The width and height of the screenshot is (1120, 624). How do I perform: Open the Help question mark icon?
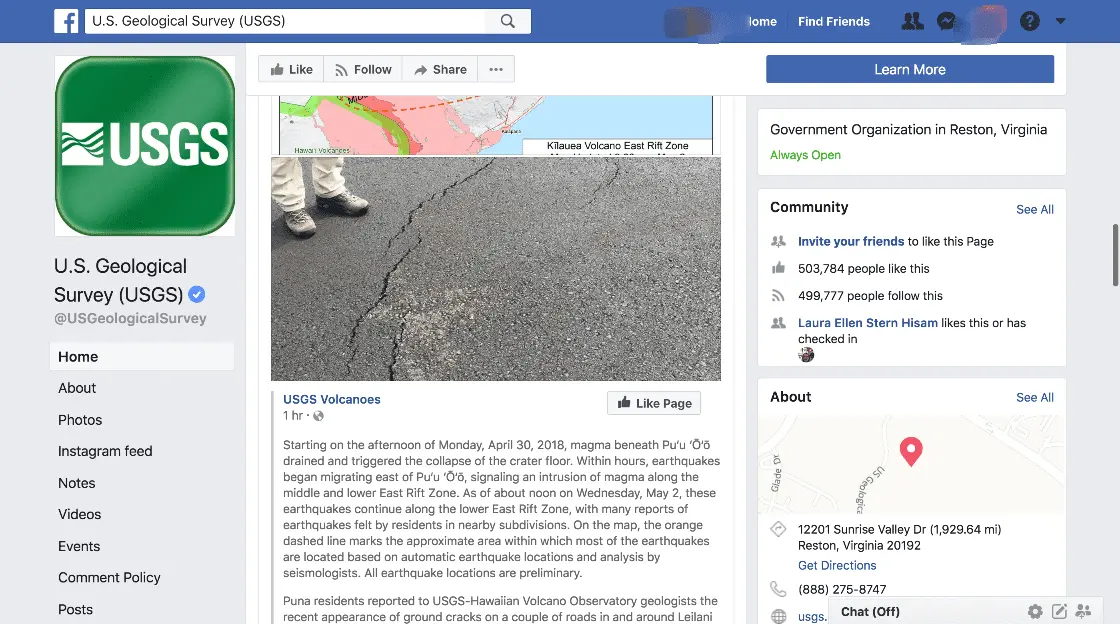[1028, 21]
